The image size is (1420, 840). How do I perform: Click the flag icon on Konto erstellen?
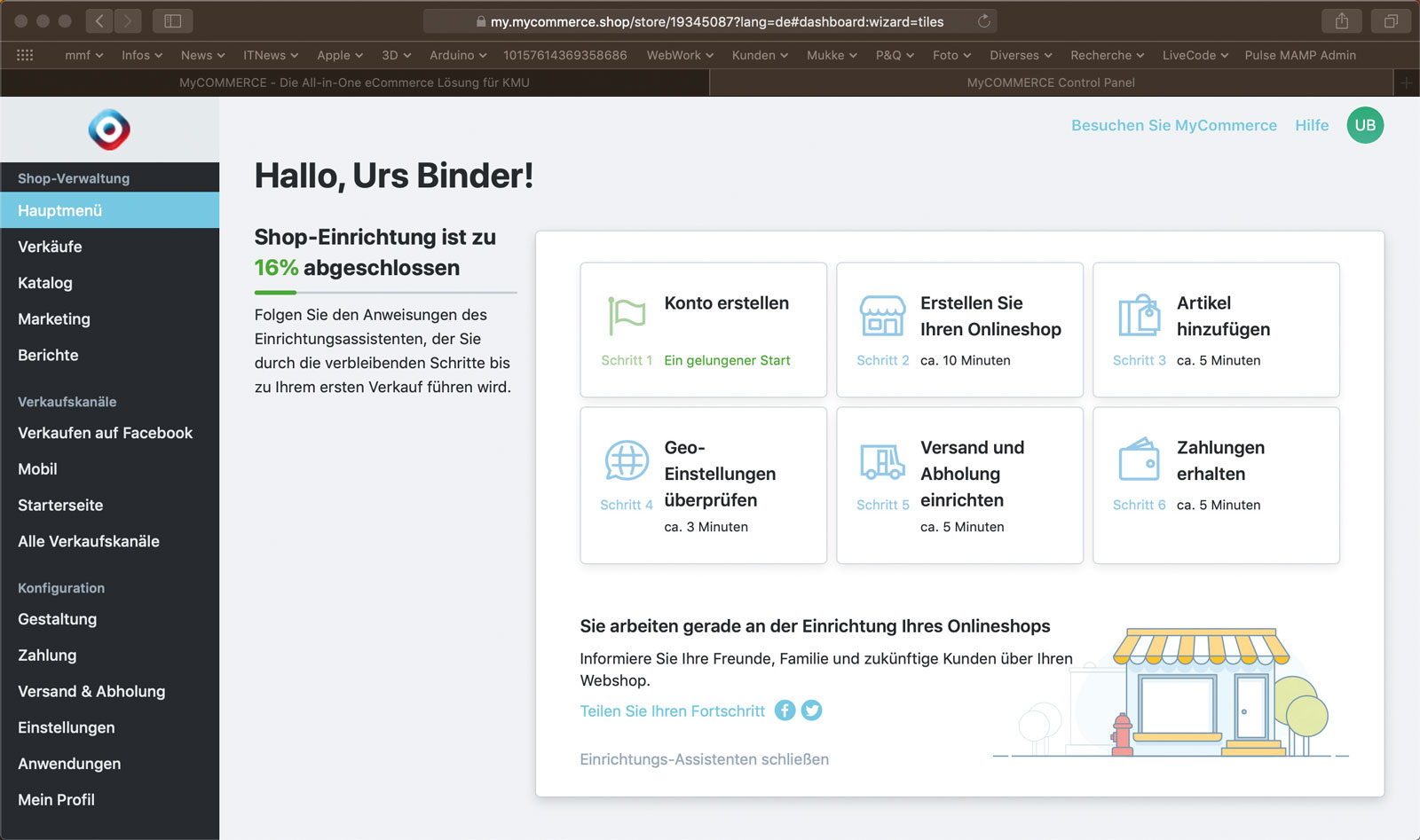(x=627, y=316)
